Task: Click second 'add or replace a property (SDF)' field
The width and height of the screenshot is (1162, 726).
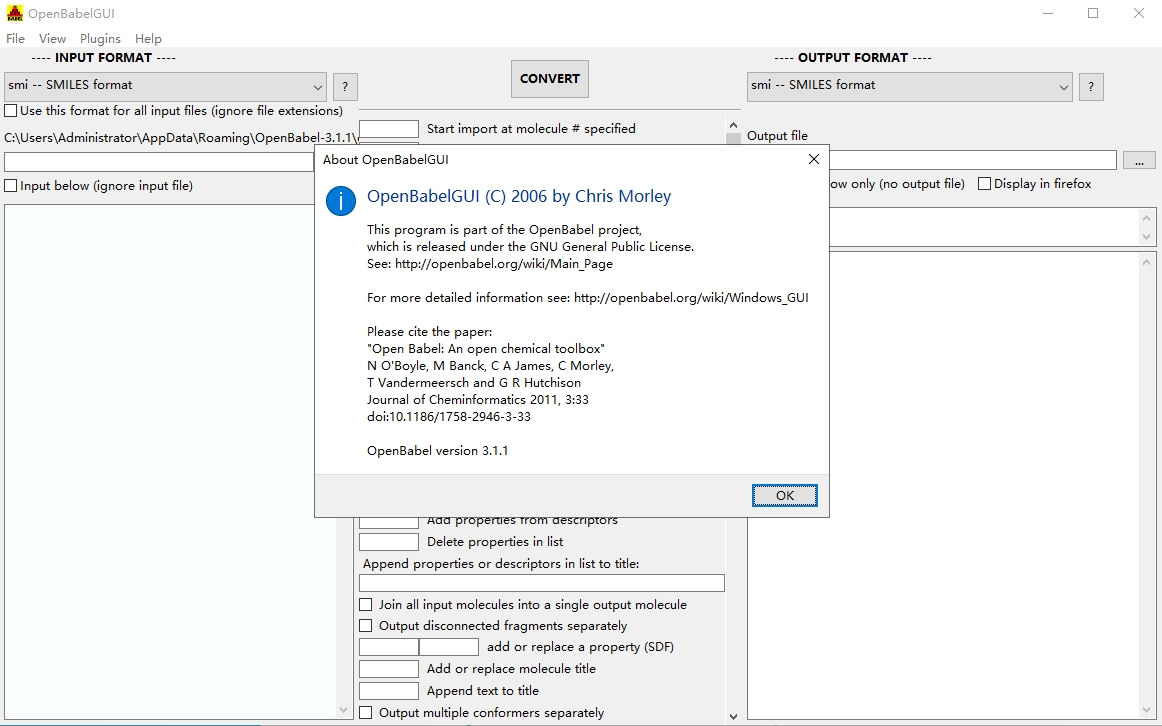Action: (x=449, y=647)
